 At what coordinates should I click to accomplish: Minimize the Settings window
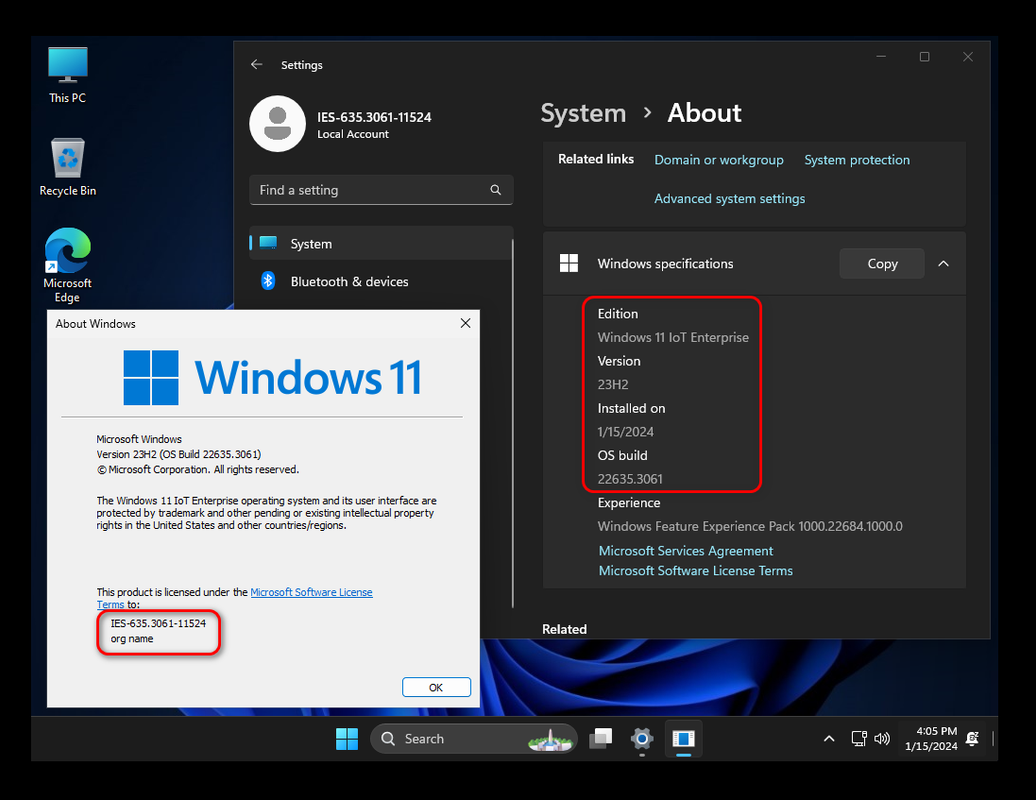pyautogui.click(x=881, y=57)
